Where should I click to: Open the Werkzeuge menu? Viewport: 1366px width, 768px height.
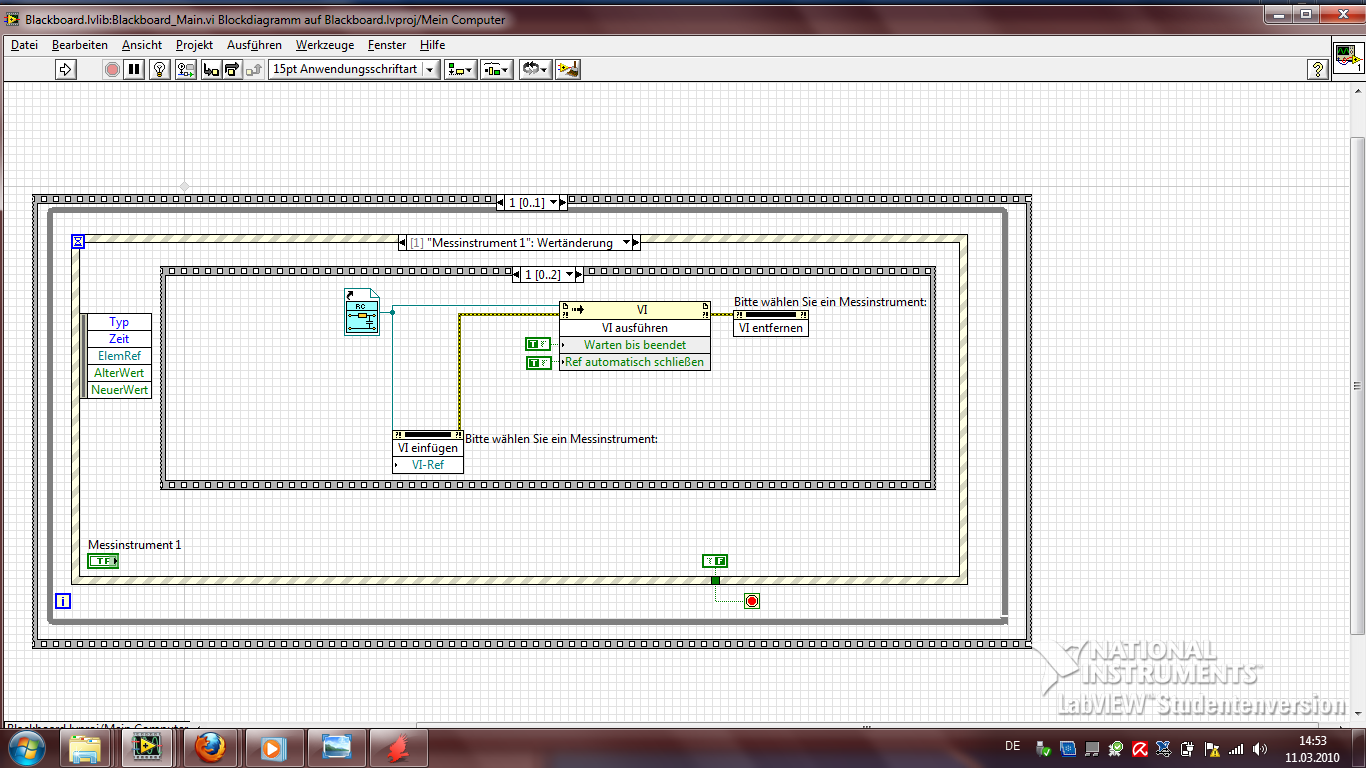pyautogui.click(x=325, y=45)
